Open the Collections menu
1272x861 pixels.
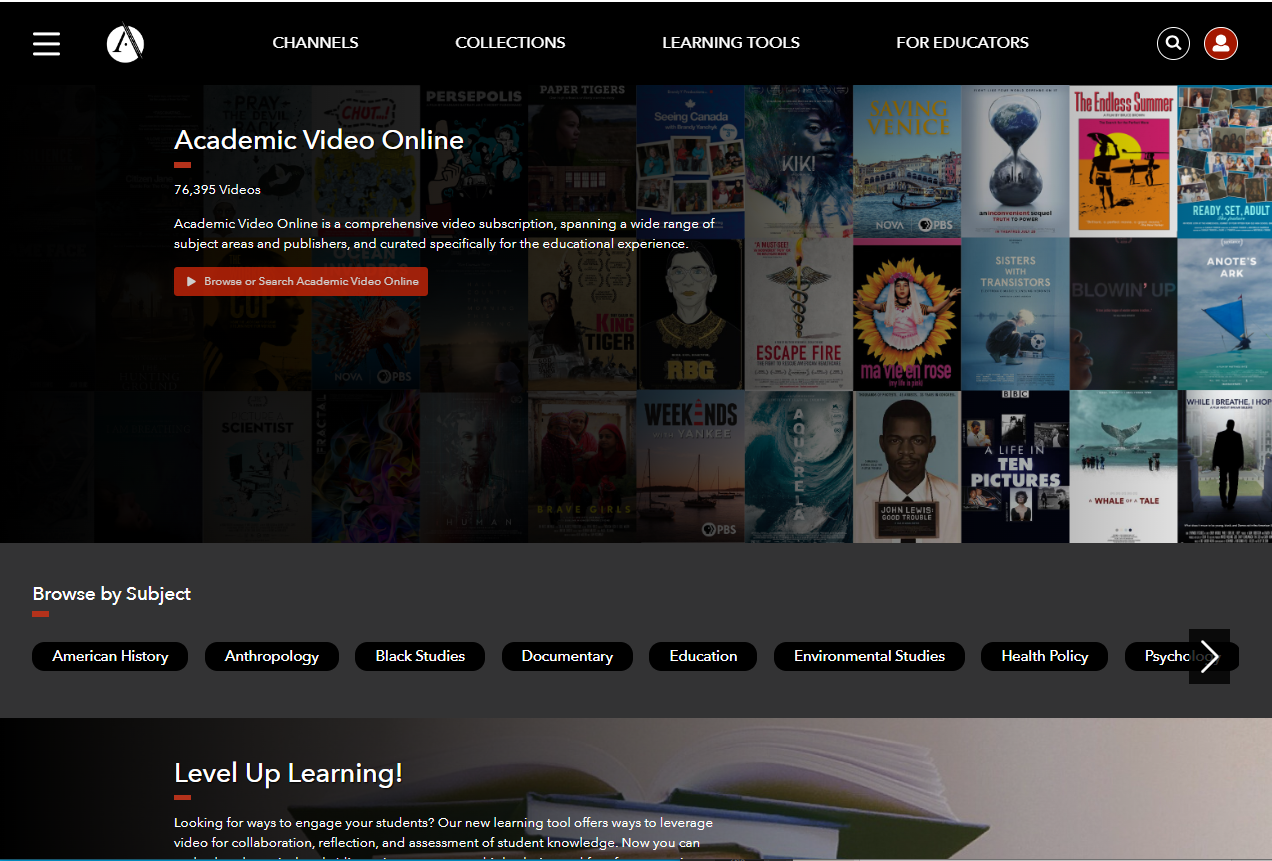[510, 43]
